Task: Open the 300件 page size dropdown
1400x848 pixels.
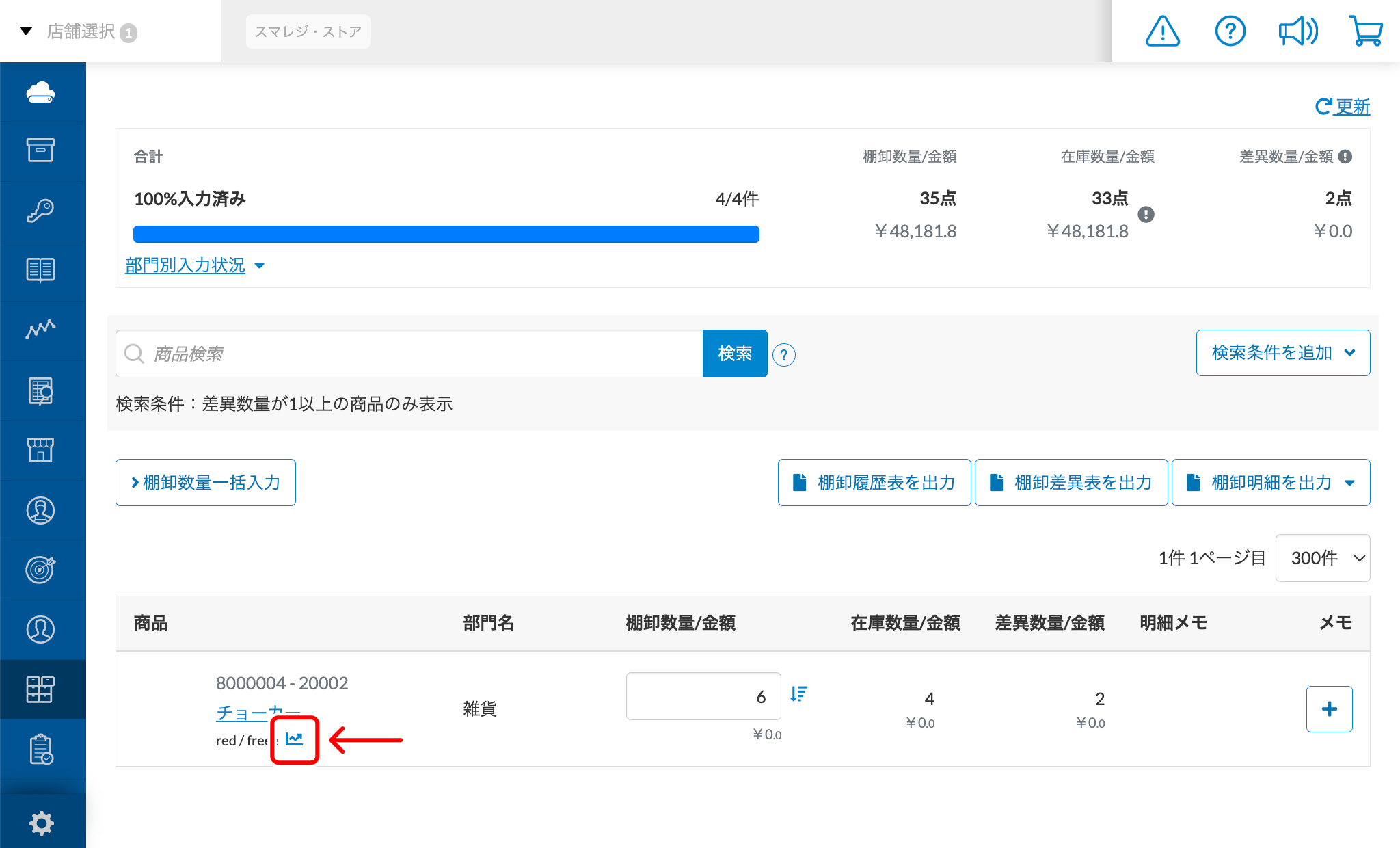Action: pos(1322,558)
